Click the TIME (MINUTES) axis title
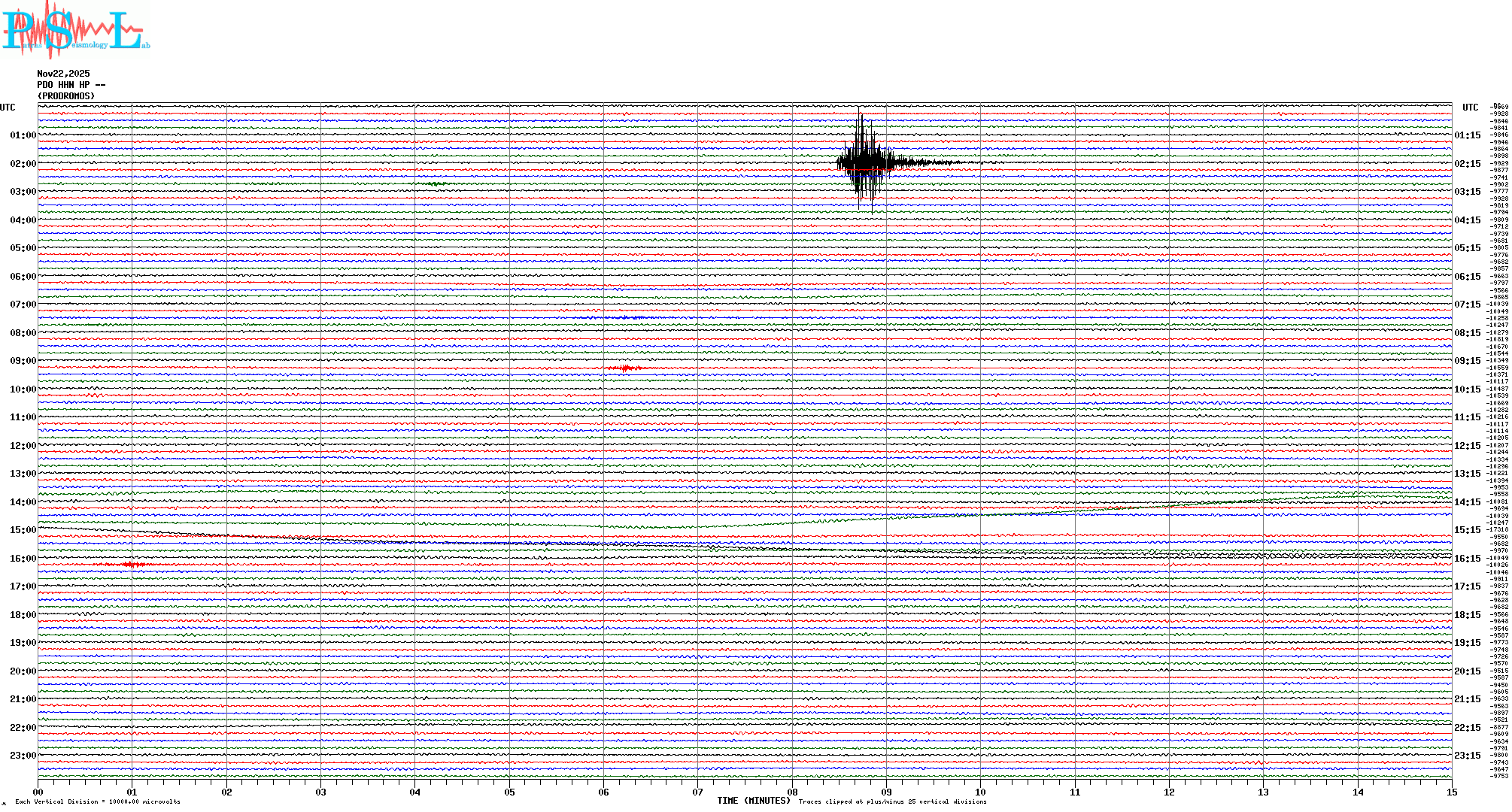Screen dimensions: 1512x812 click(753, 801)
